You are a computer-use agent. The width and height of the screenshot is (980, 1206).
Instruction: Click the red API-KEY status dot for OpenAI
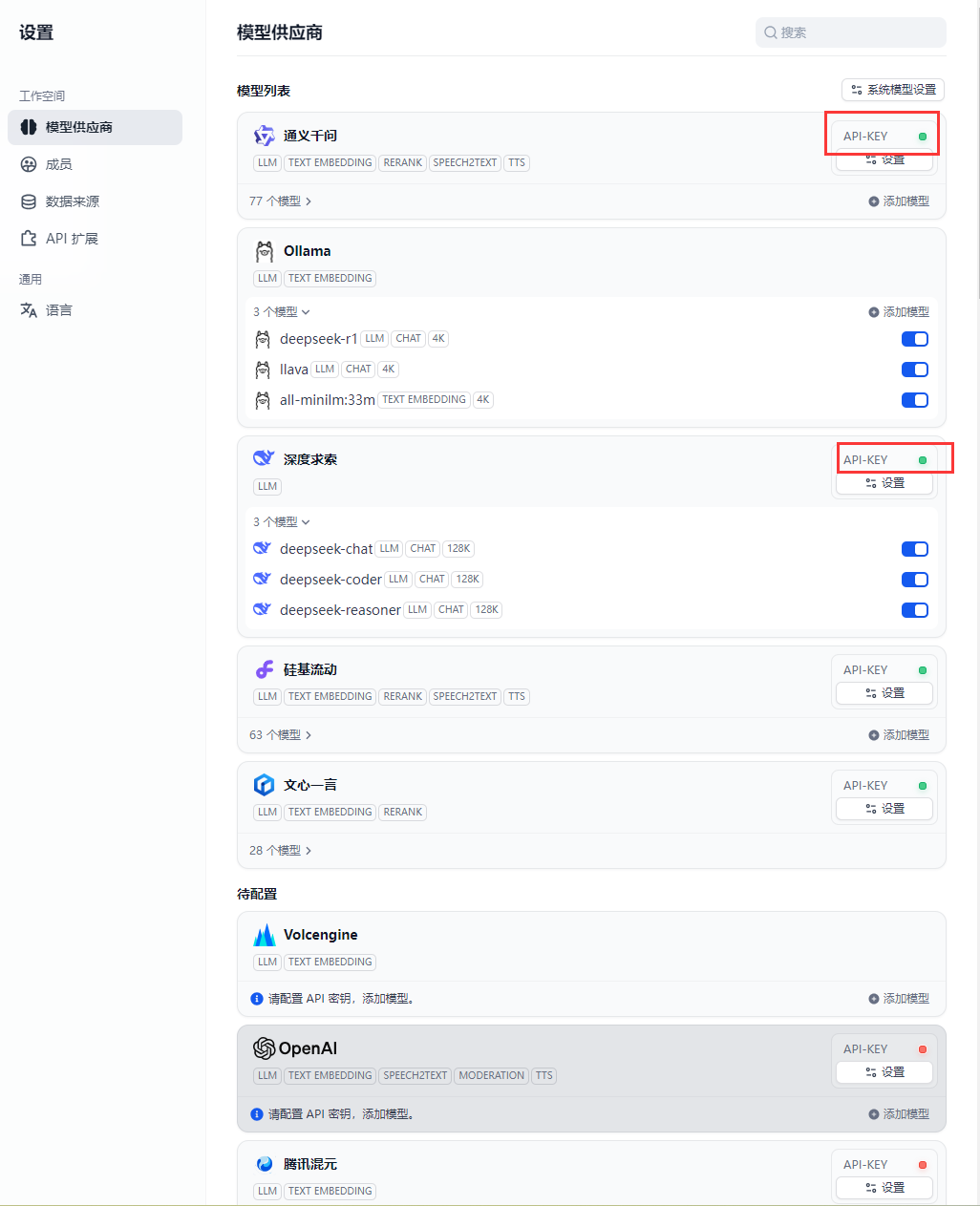click(x=923, y=1049)
